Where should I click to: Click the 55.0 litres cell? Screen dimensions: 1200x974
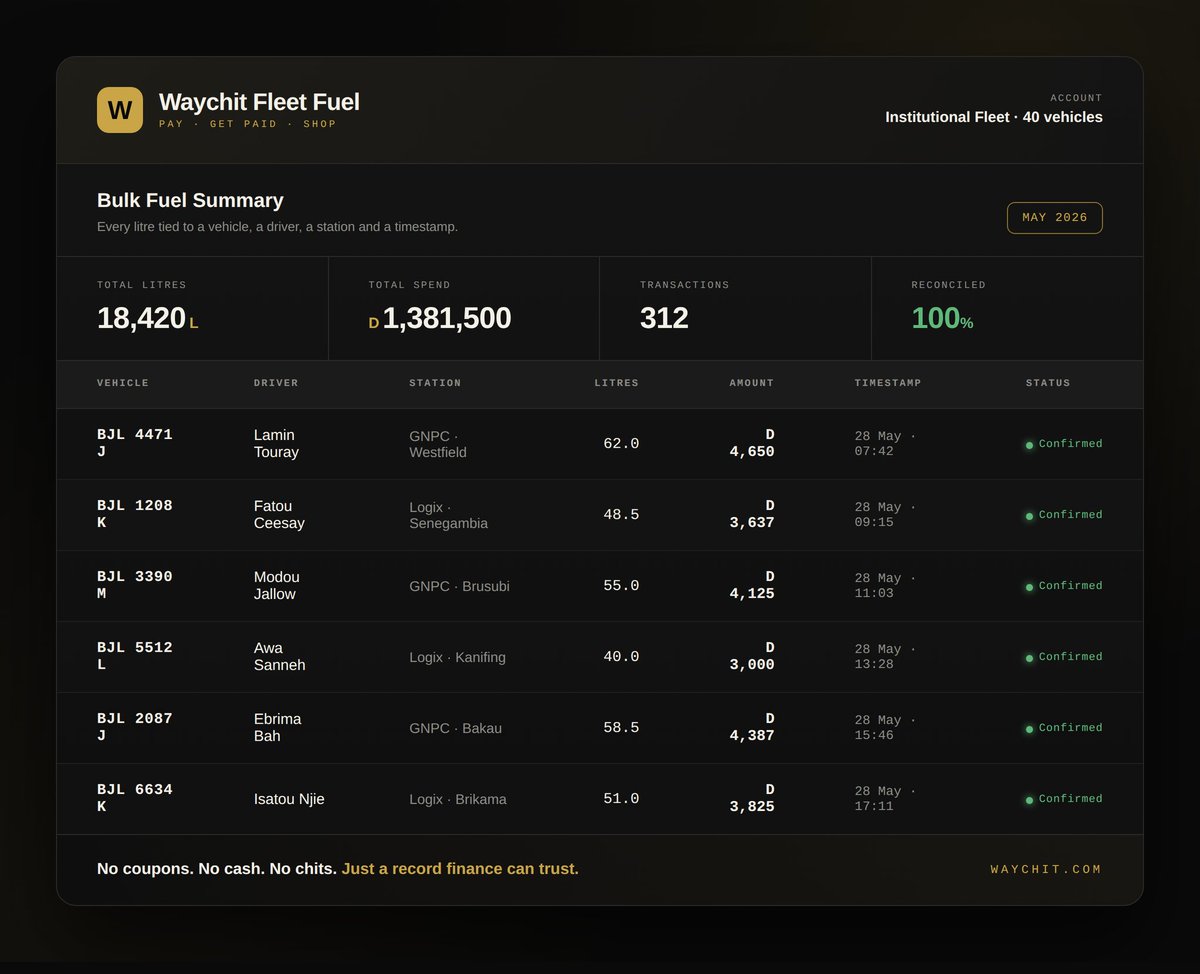621,585
